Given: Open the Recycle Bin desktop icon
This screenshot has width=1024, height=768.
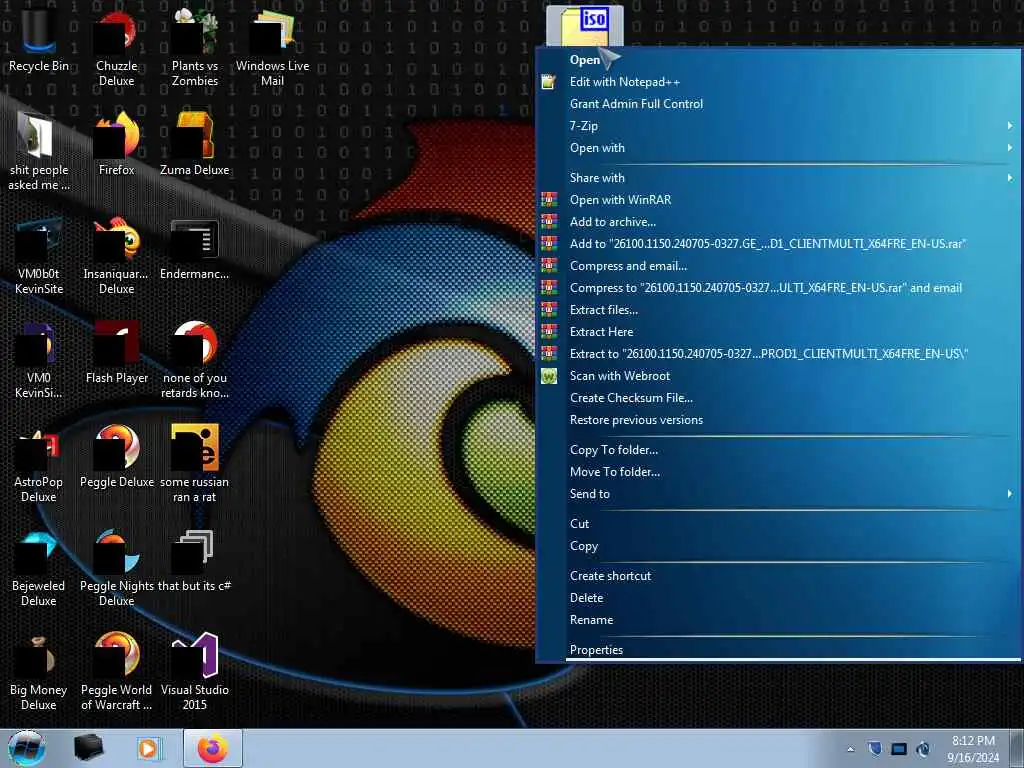Looking at the screenshot, I should 39,39.
